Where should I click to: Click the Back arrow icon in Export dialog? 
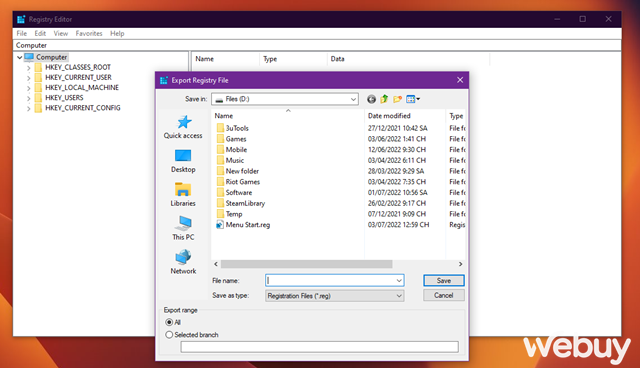tap(371, 99)
